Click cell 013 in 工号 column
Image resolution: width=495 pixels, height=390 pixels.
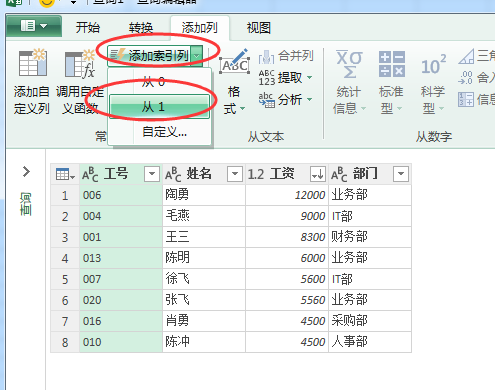[x=121, y=258]
